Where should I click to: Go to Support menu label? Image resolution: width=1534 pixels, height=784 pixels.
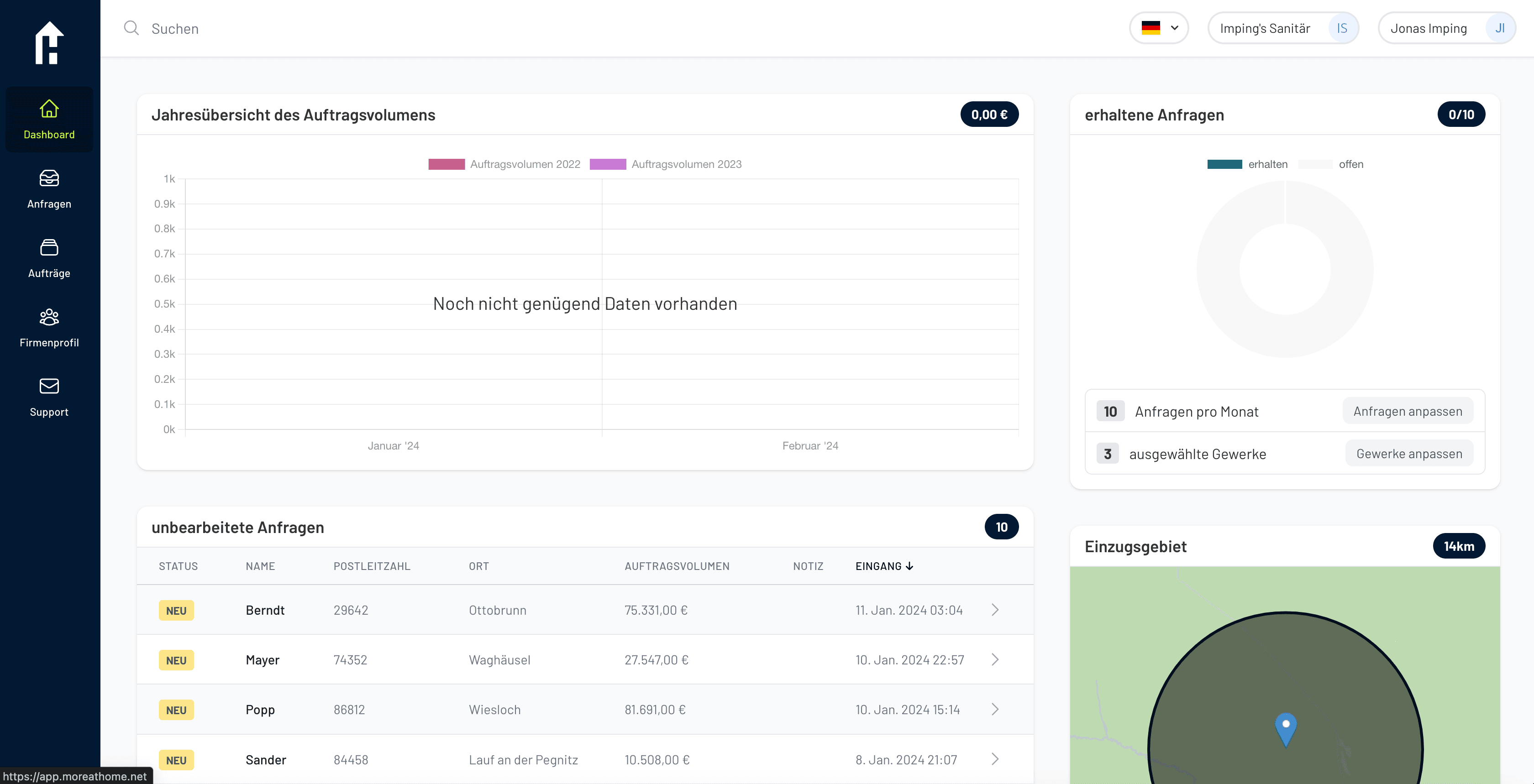[x=49, y=412]
